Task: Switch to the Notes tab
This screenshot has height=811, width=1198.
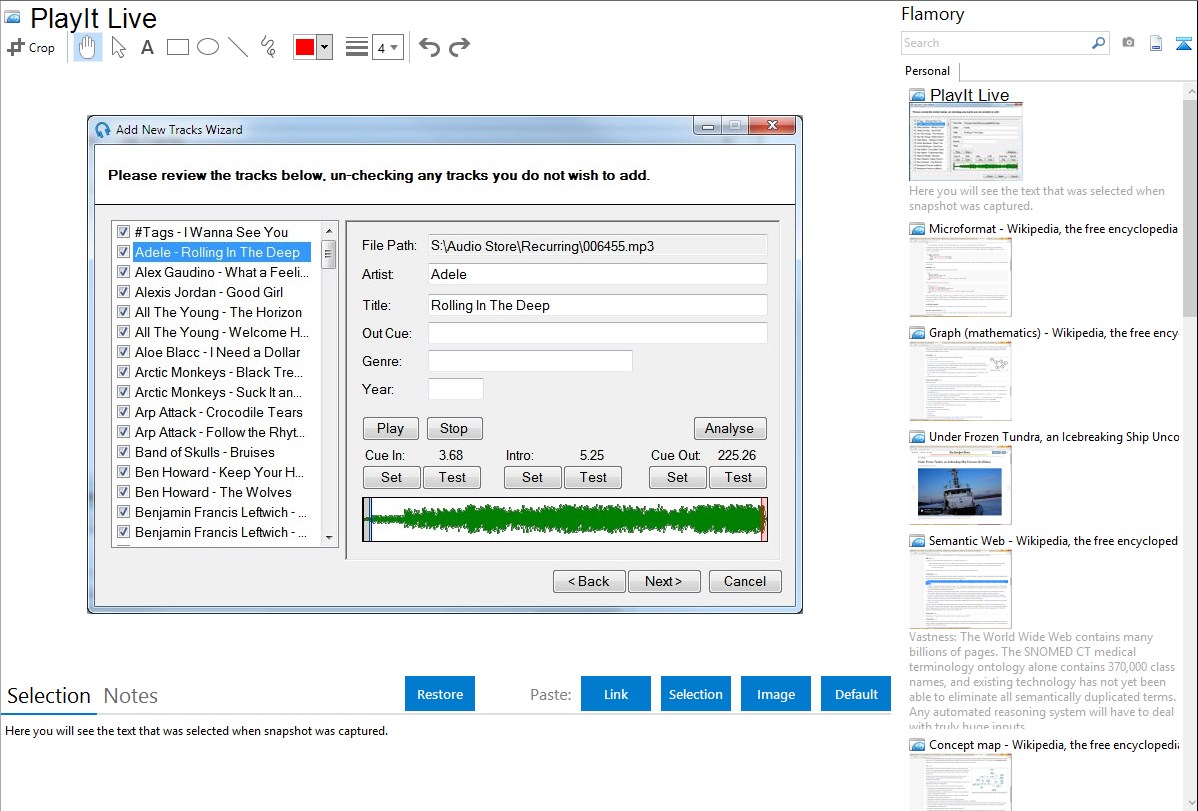Action: (x=131, y=696)
